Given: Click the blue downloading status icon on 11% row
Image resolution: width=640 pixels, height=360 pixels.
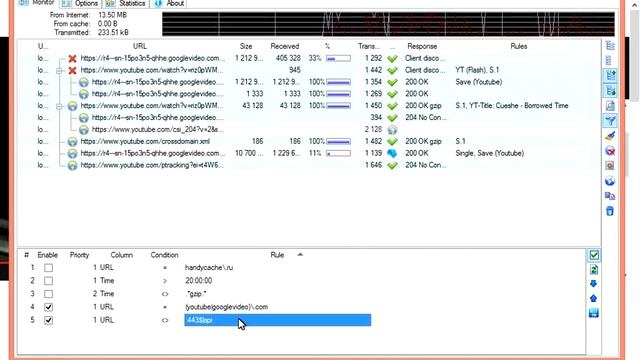Looking at the screenshot, I should coord(392,153).
